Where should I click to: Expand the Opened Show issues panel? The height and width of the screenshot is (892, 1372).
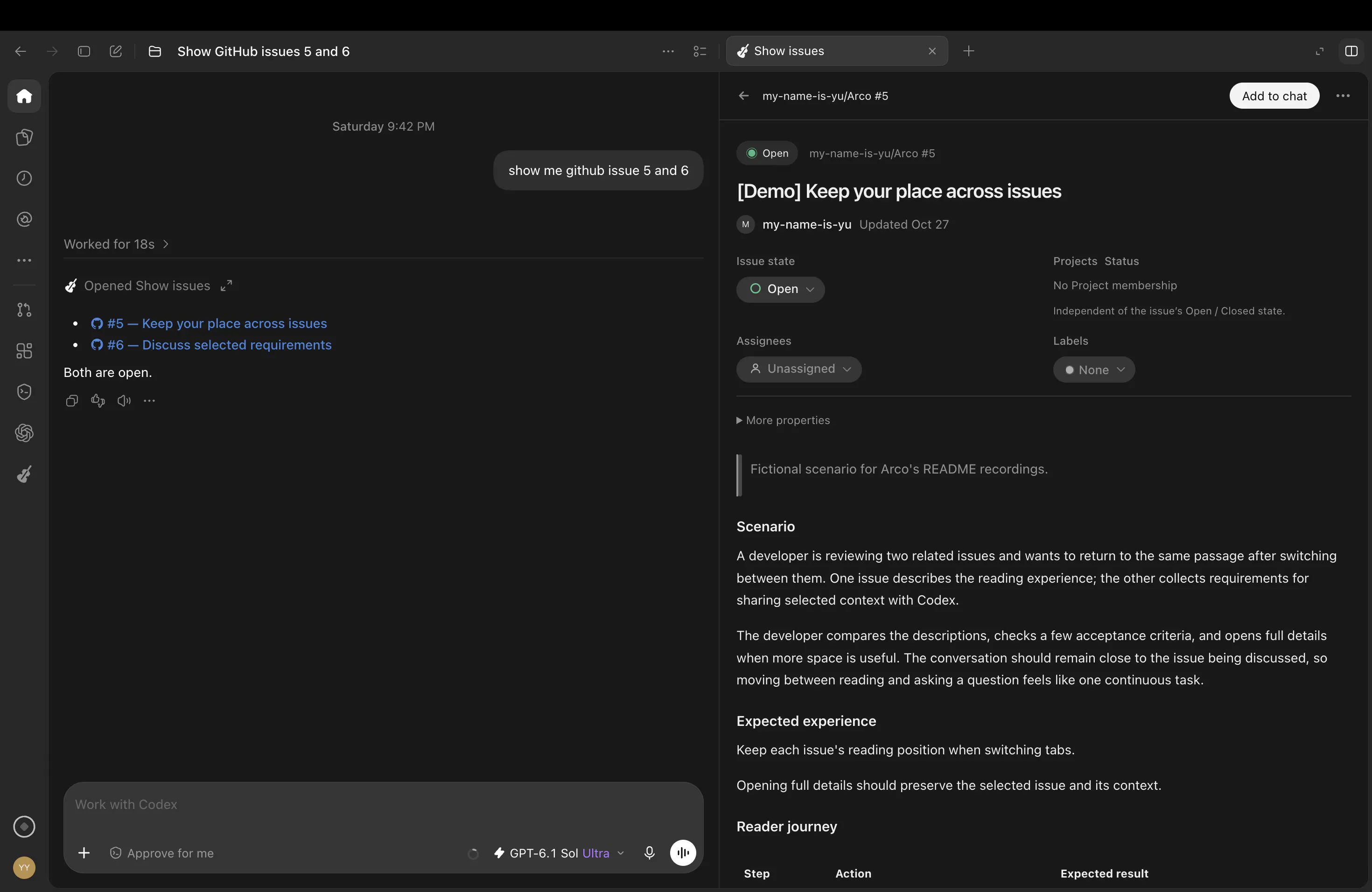[x=226, y=286]
